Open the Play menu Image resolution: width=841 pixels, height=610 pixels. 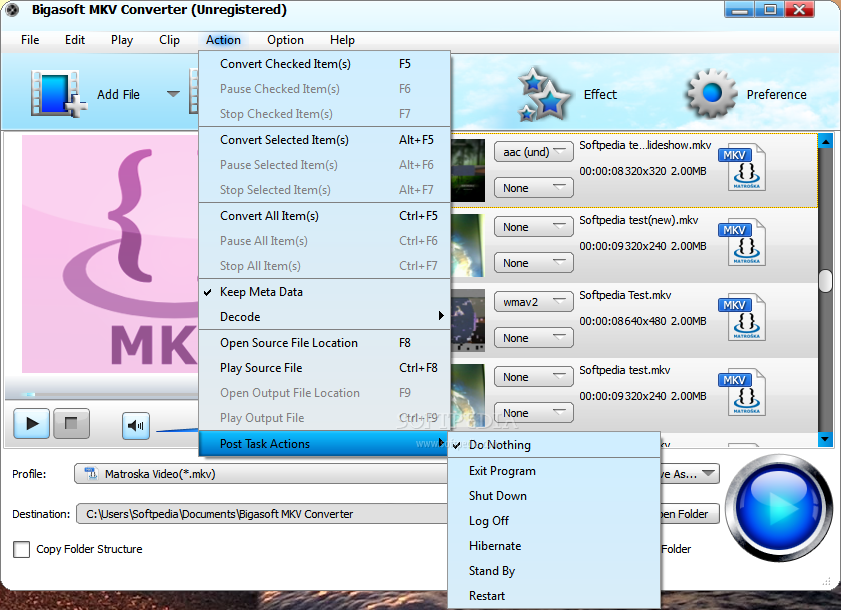point(122,40)
